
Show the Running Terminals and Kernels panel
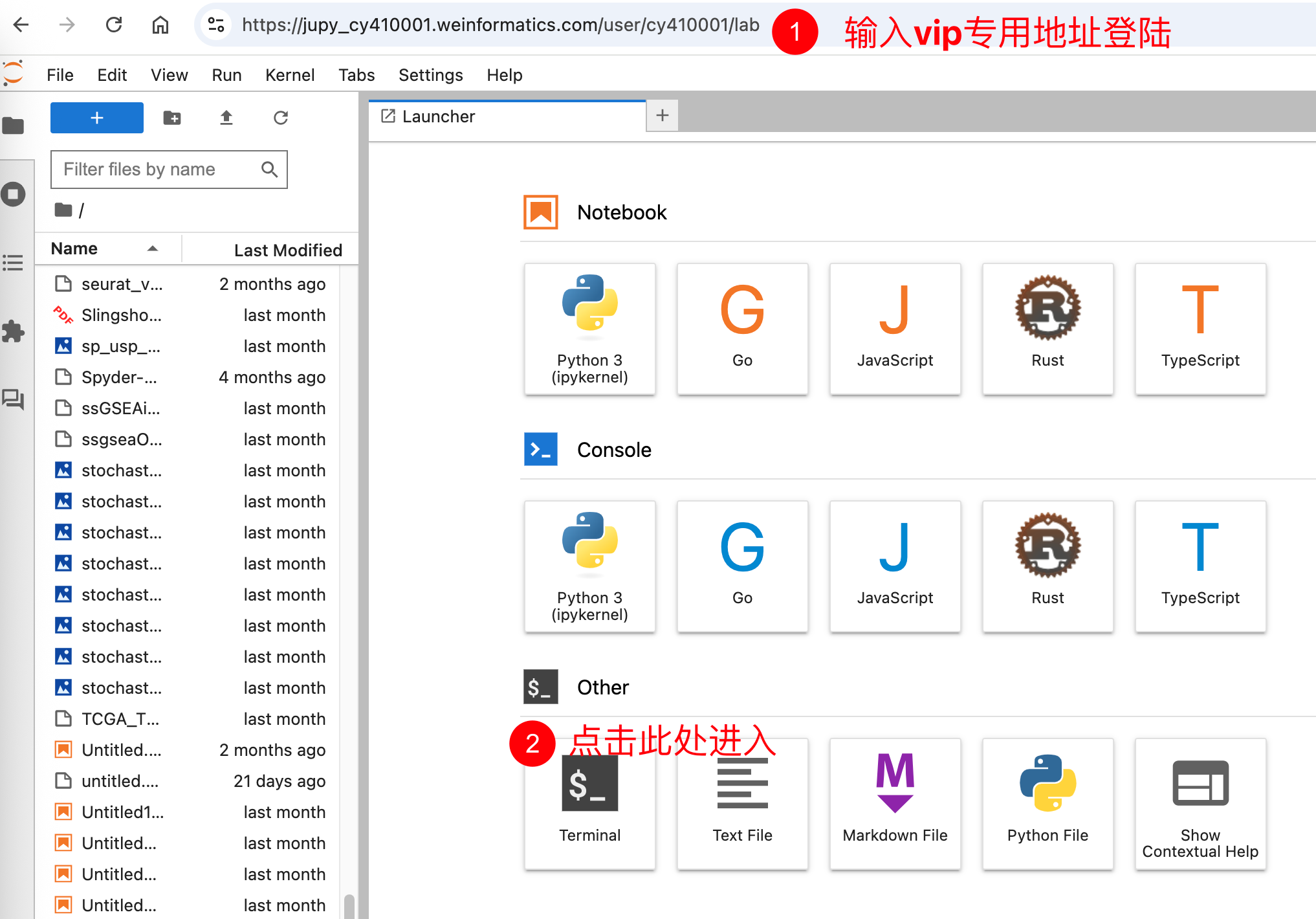pos(13,194)
